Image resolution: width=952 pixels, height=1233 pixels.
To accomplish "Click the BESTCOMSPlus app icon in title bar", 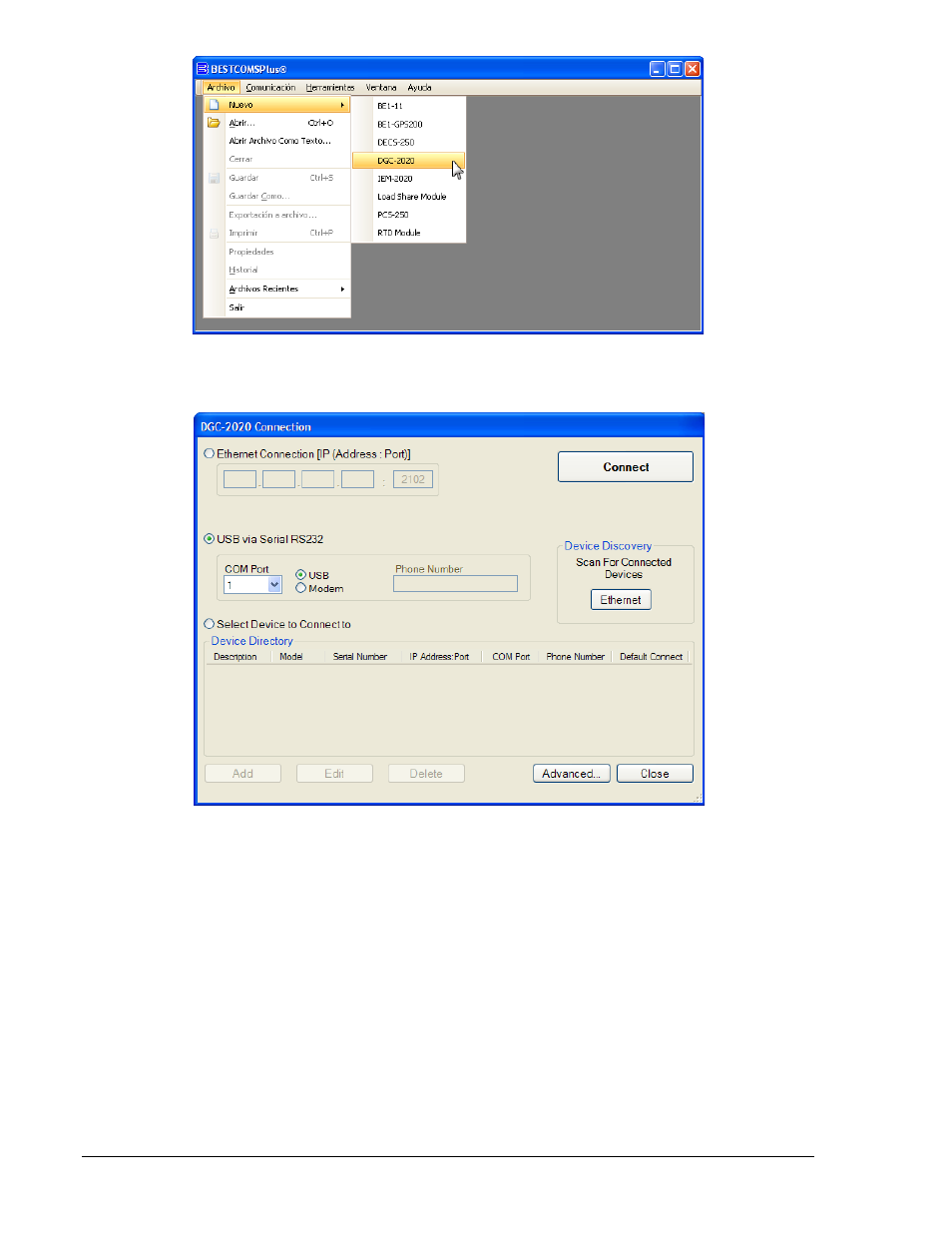I will click(202, 69).
